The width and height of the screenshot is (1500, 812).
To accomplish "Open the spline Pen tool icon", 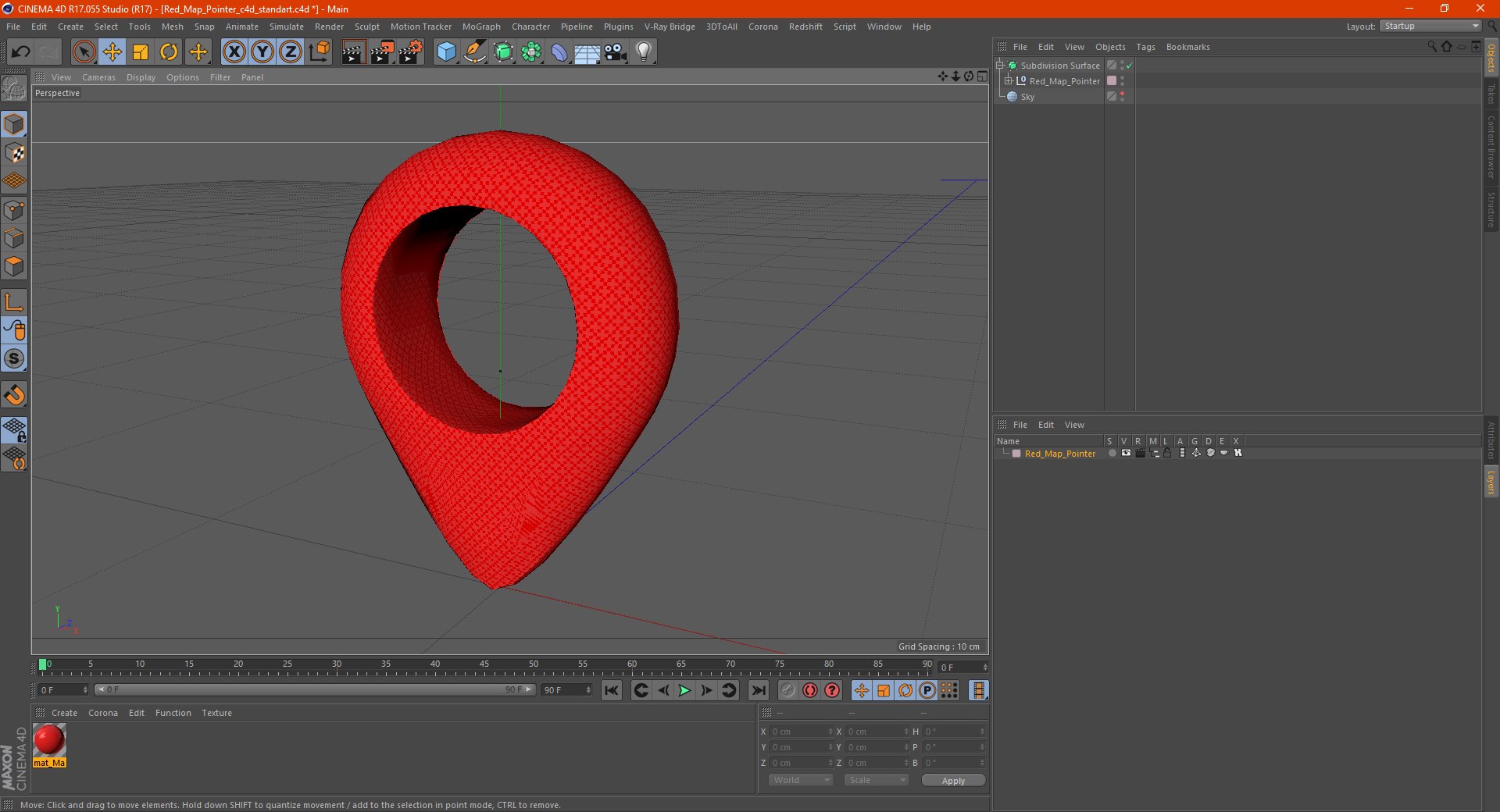I will (x=474, y=52).
